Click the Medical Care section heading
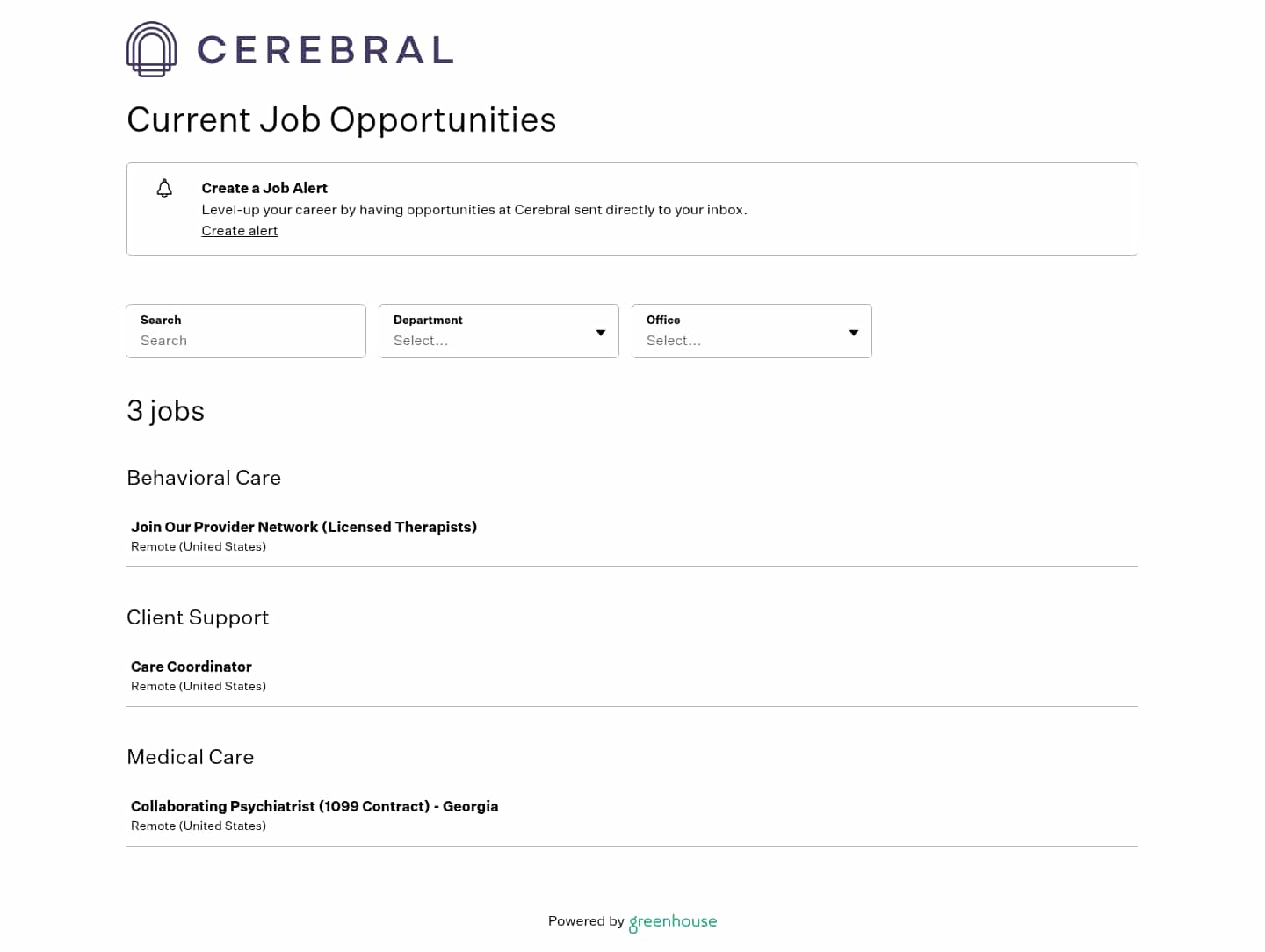This screenshot has height=952, width=1265. [191, 757]
